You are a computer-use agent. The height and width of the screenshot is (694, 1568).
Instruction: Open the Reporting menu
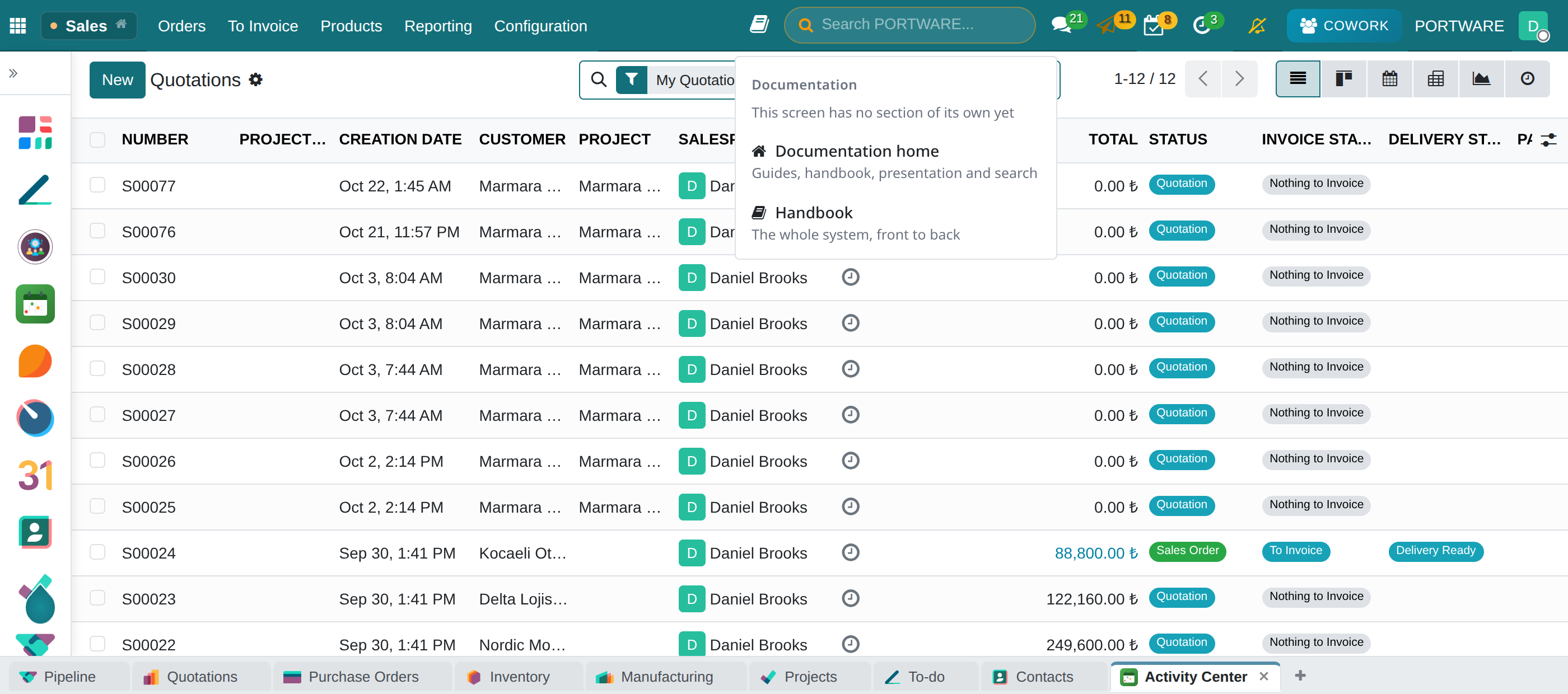click(x=438, y=26)
